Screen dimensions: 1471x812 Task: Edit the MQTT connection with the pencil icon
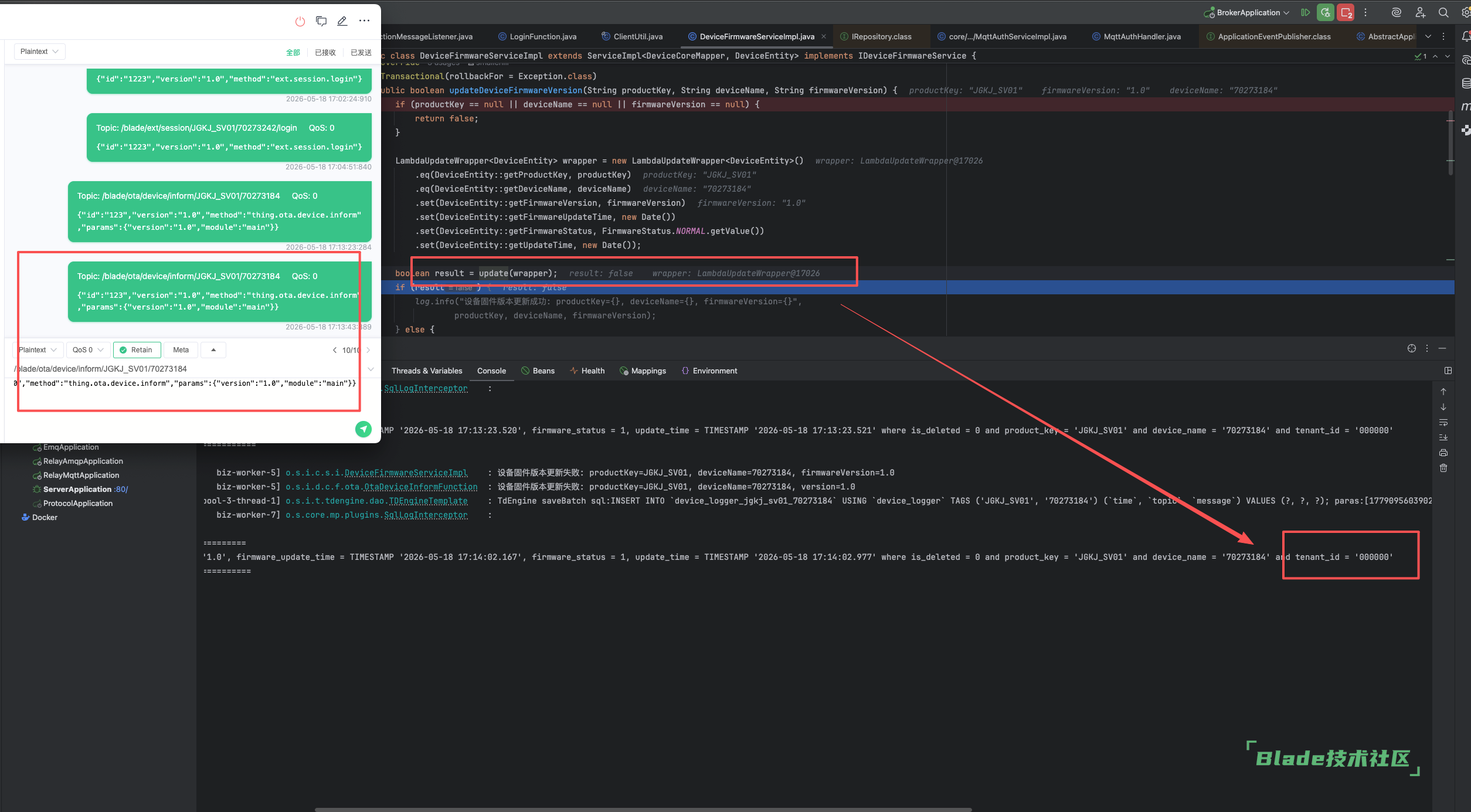point(342,21)
